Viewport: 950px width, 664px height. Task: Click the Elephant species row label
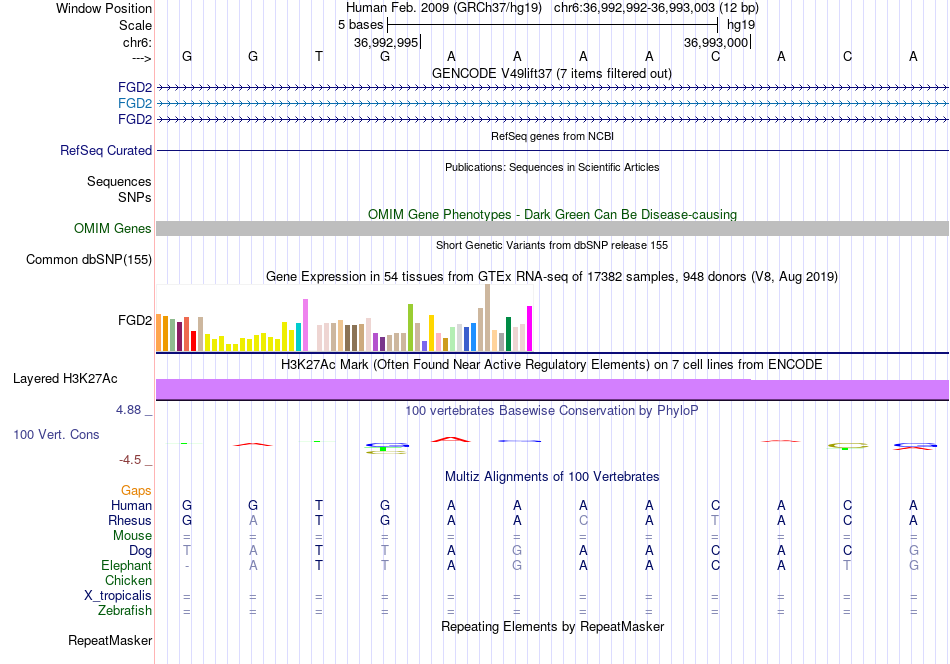[126, 565]
